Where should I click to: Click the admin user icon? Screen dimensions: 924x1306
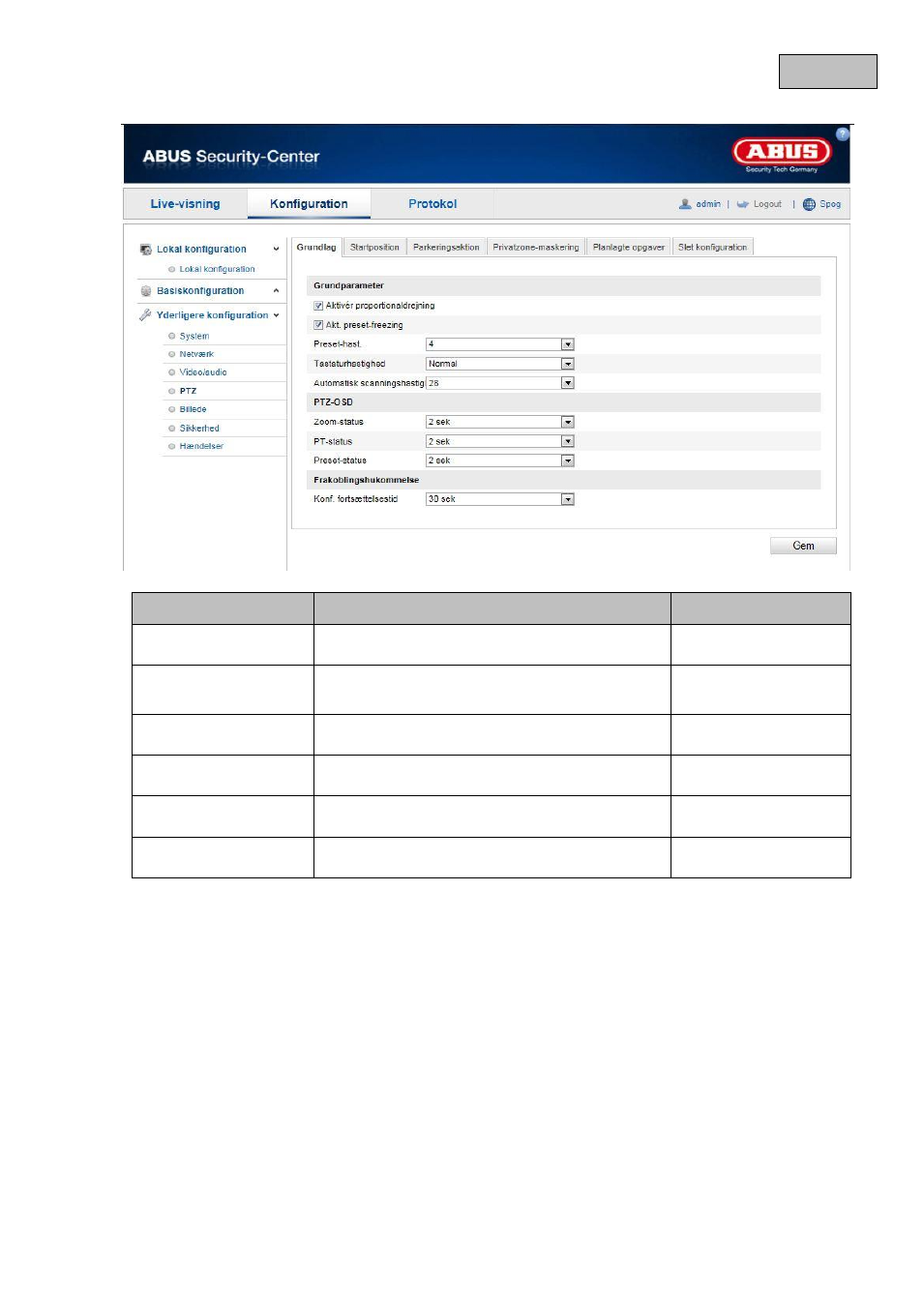point(685,204)
